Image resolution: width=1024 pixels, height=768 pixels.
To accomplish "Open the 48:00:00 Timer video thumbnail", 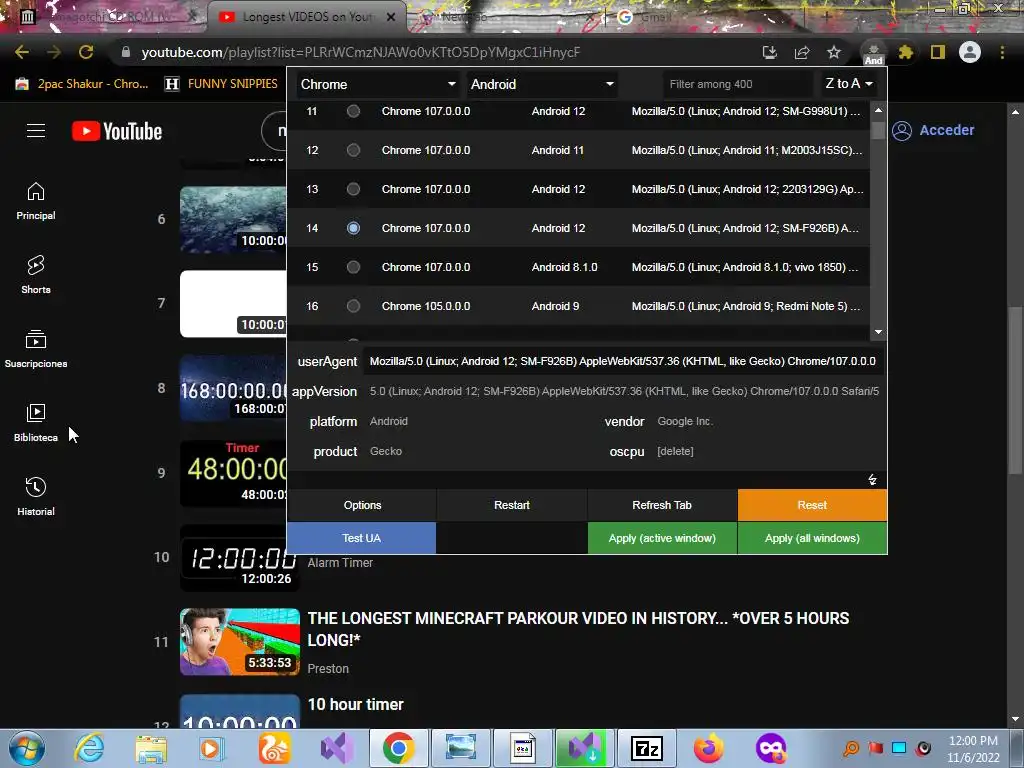I will pyautogui.click(x=234, y=473).
